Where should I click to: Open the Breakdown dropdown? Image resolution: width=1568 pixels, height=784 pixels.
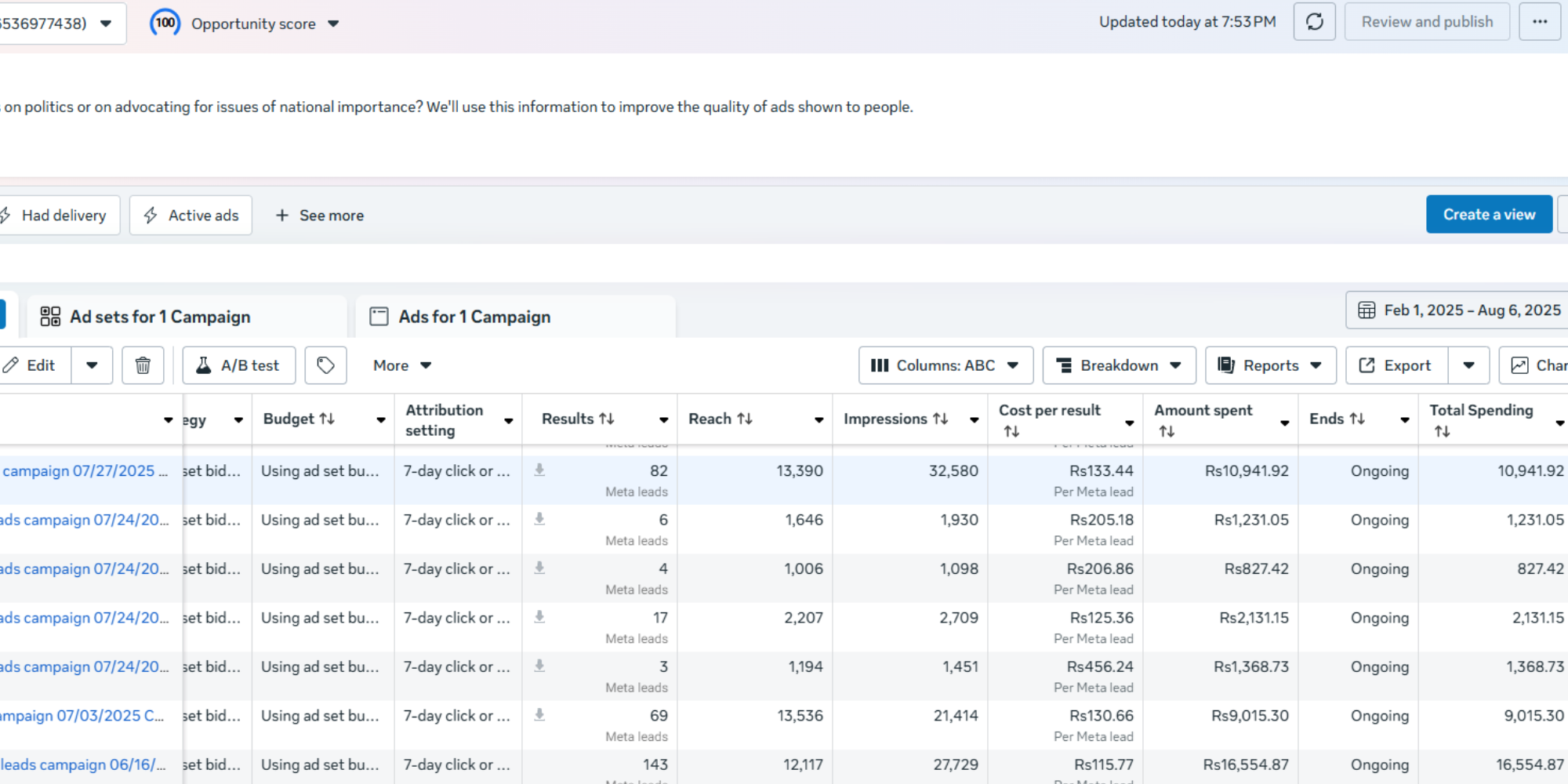[1119, 365]
